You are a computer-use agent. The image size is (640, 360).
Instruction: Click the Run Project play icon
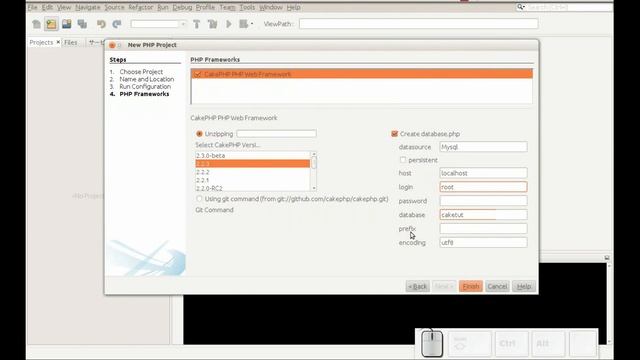pyautogui.click(x=229, y=24)
